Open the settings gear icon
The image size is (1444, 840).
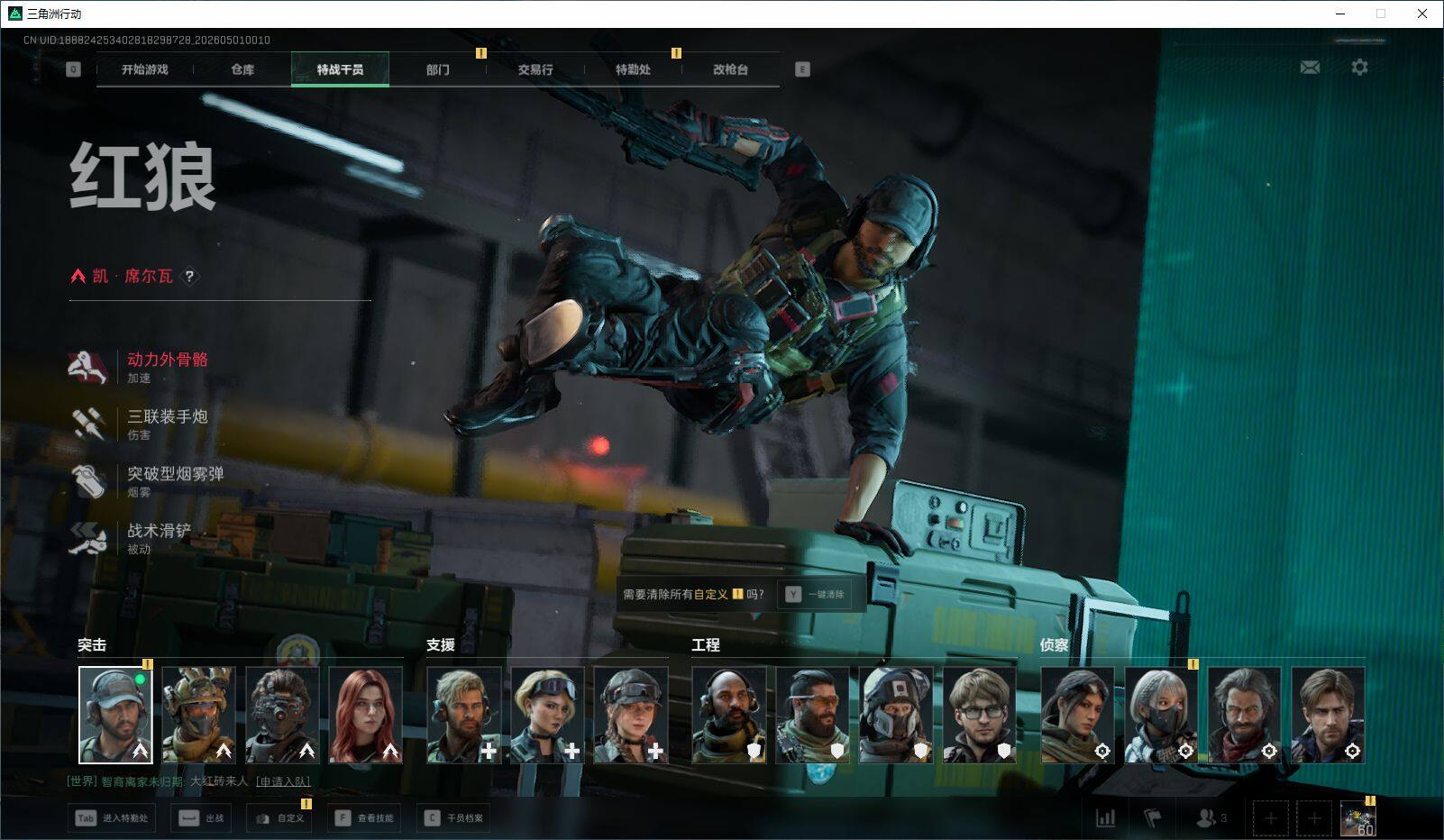1359,68
